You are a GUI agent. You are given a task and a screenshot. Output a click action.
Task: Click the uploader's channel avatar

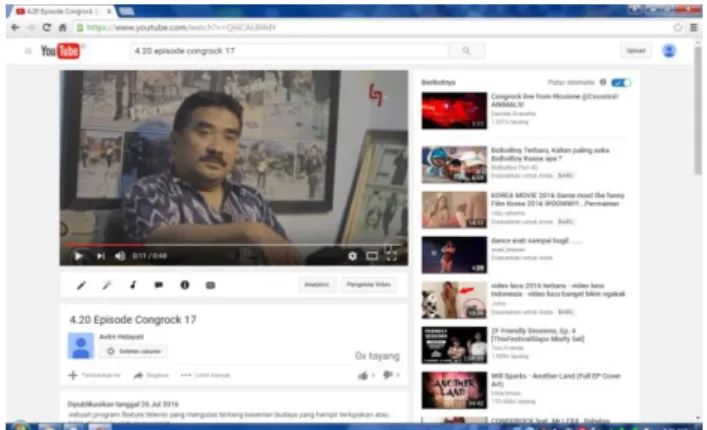pyautogui.click(x=81, y=346)
